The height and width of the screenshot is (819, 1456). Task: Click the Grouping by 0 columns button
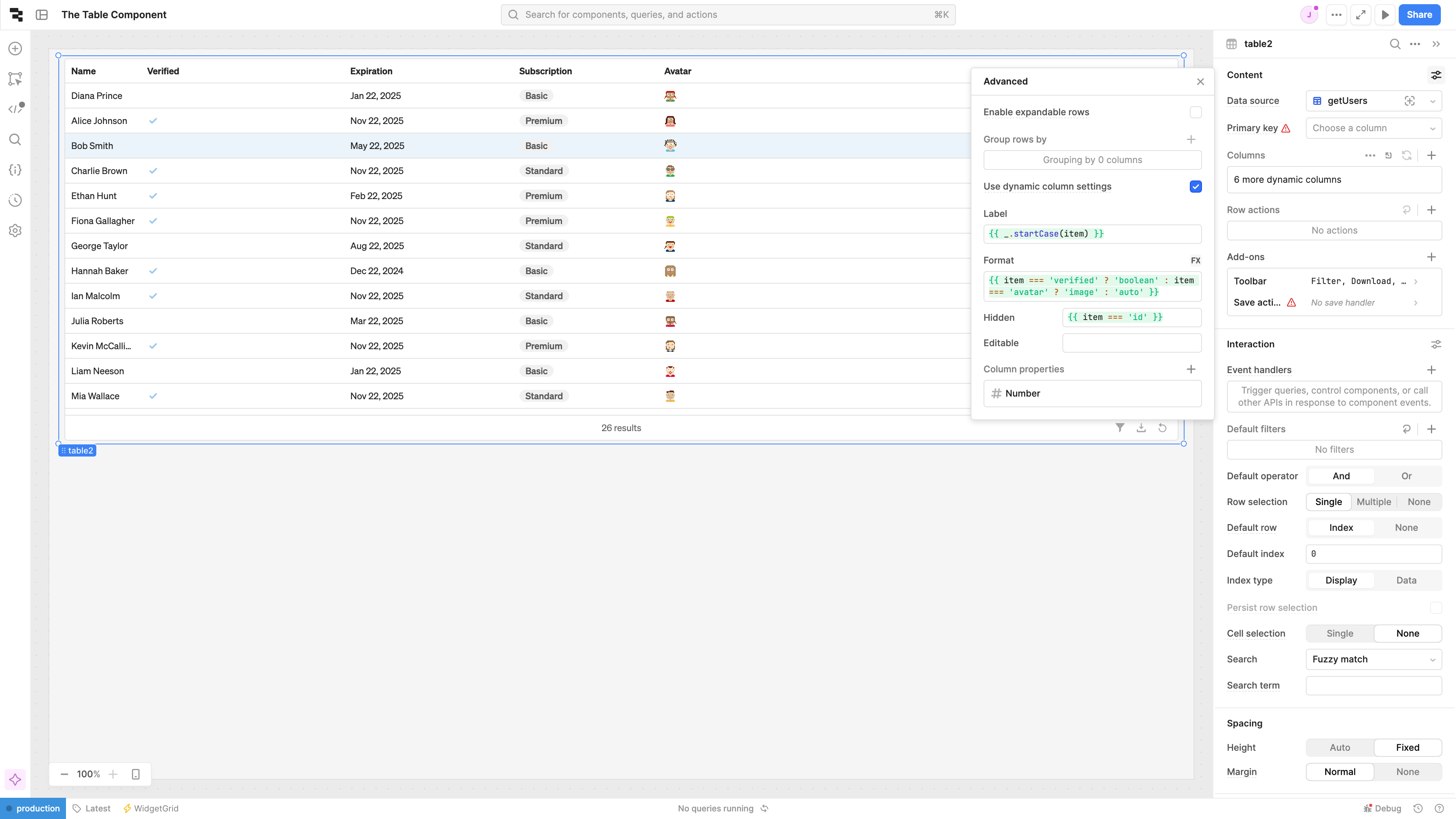click(x=1092, y=159)
